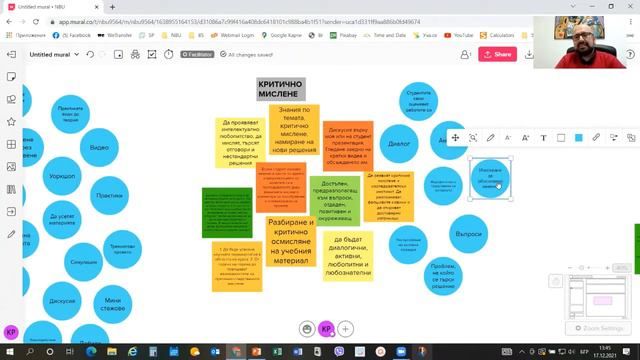Click the minimap thumbnail

pos(599,297)
